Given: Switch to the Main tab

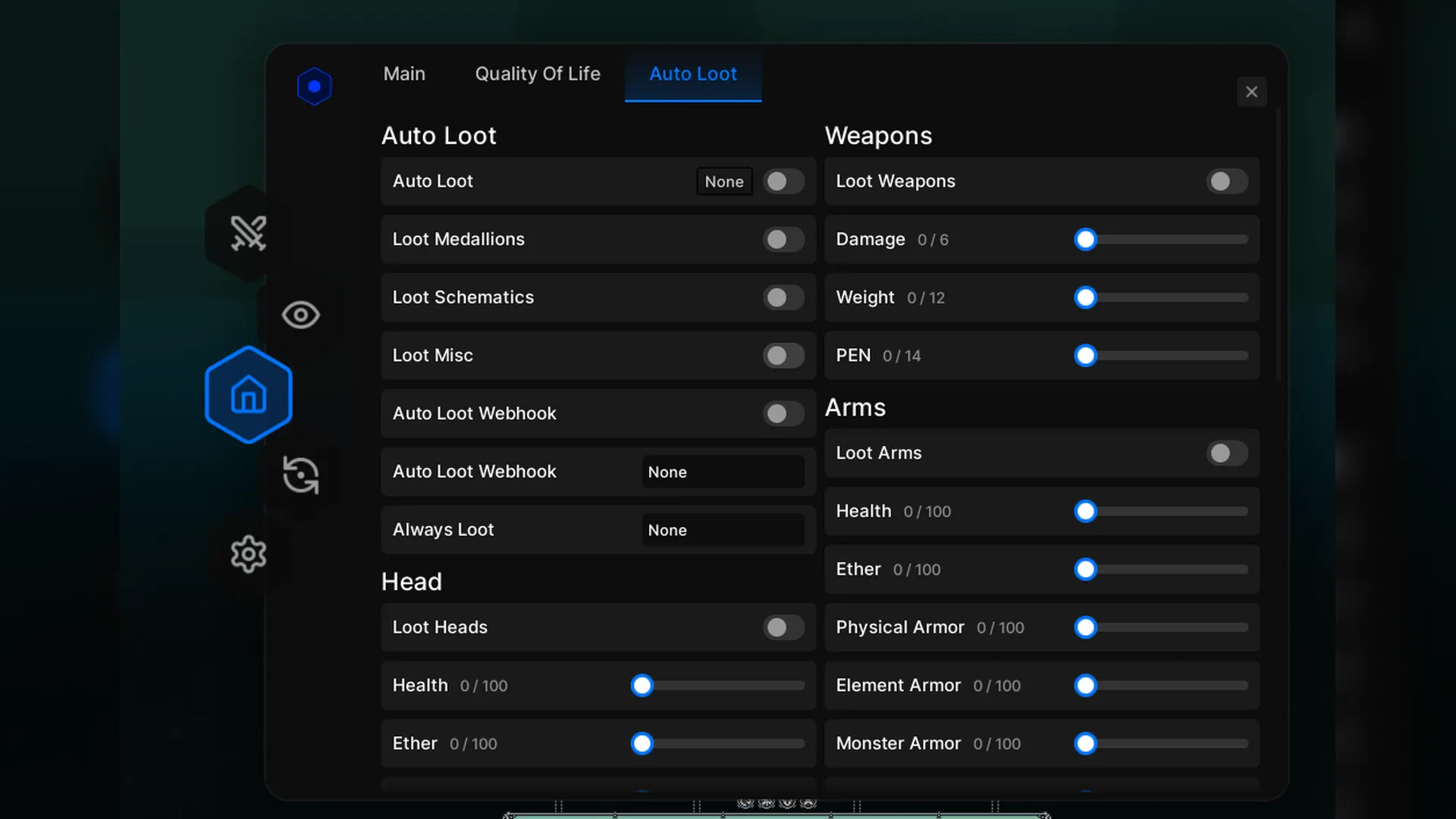Looking at the screenshot, I should (x=404, y=74).
